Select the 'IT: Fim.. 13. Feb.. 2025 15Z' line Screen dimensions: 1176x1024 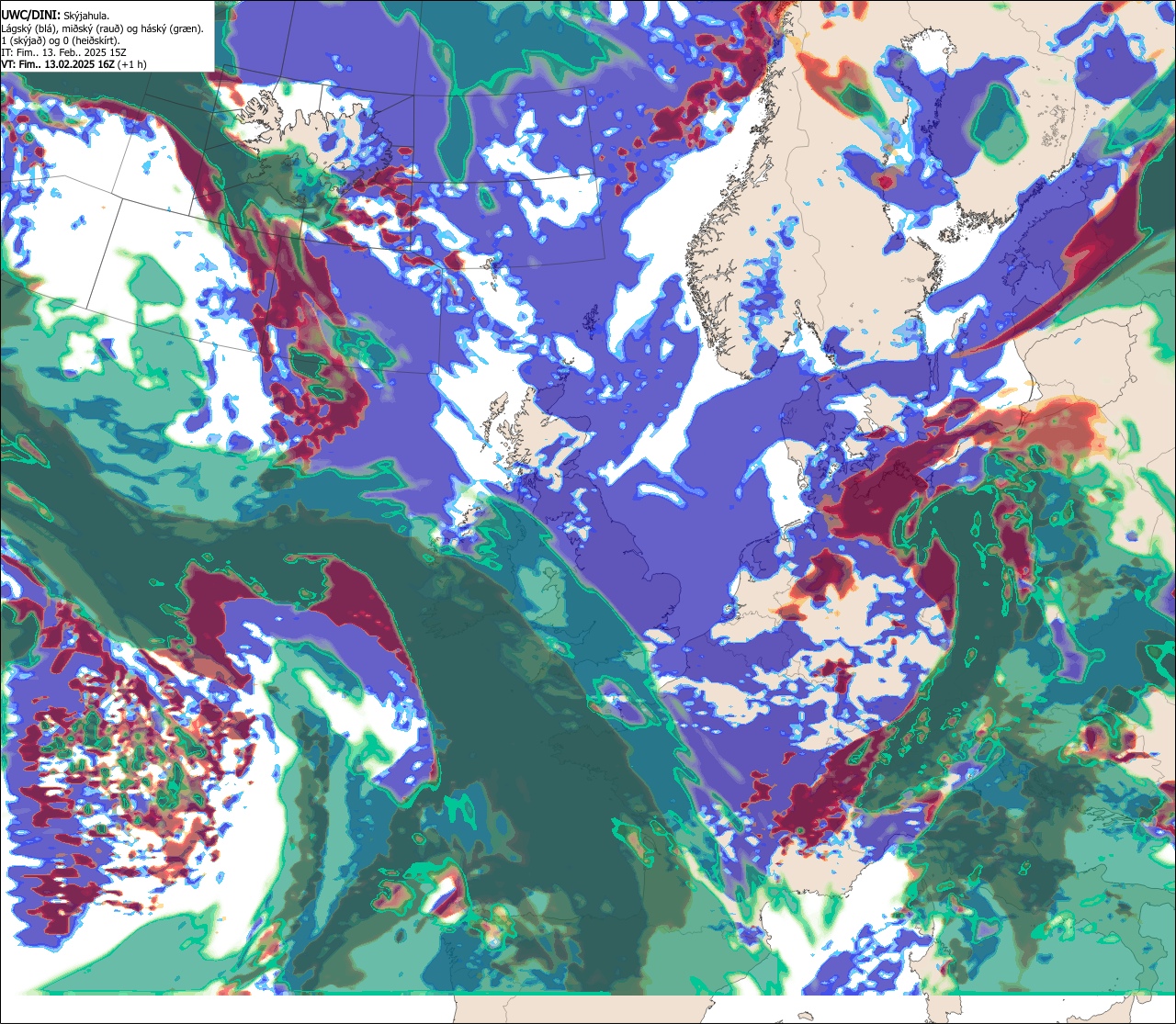64,52
